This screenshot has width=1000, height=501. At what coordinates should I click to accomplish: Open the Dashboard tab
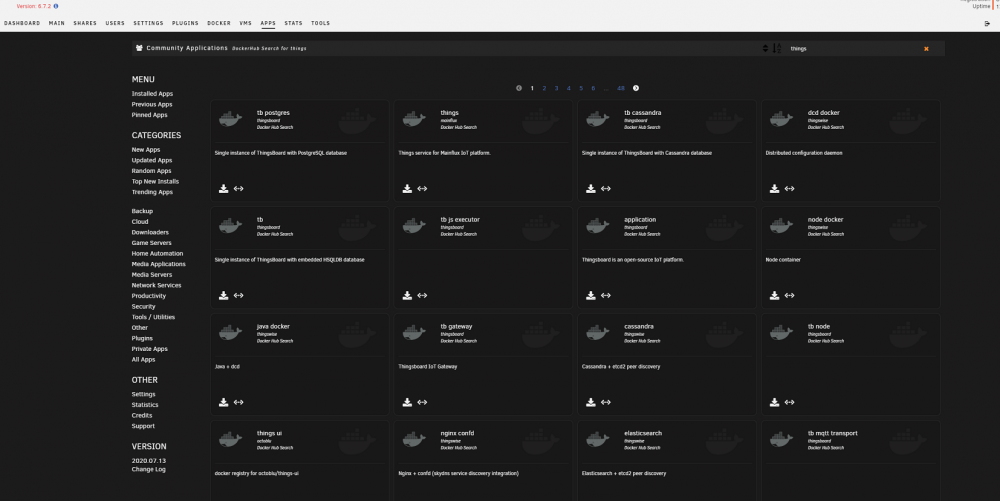coord(22,23)
